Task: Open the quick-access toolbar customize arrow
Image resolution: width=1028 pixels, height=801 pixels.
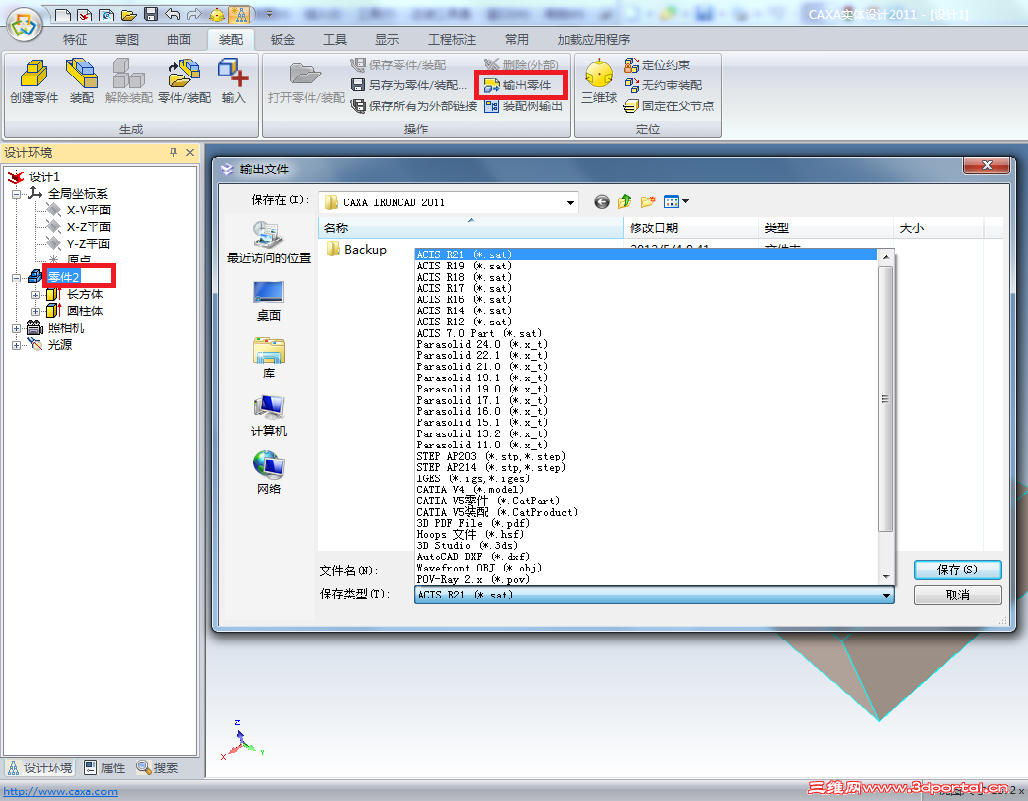Action: click(269, 14)
